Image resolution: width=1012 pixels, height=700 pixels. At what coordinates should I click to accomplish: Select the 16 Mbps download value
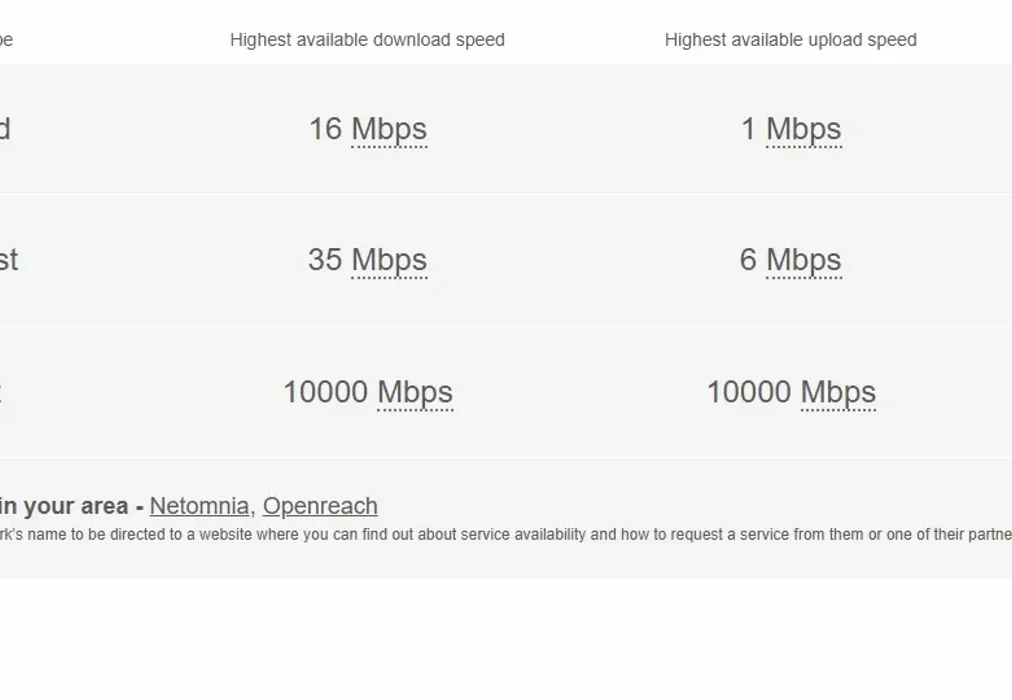point(368,129)
